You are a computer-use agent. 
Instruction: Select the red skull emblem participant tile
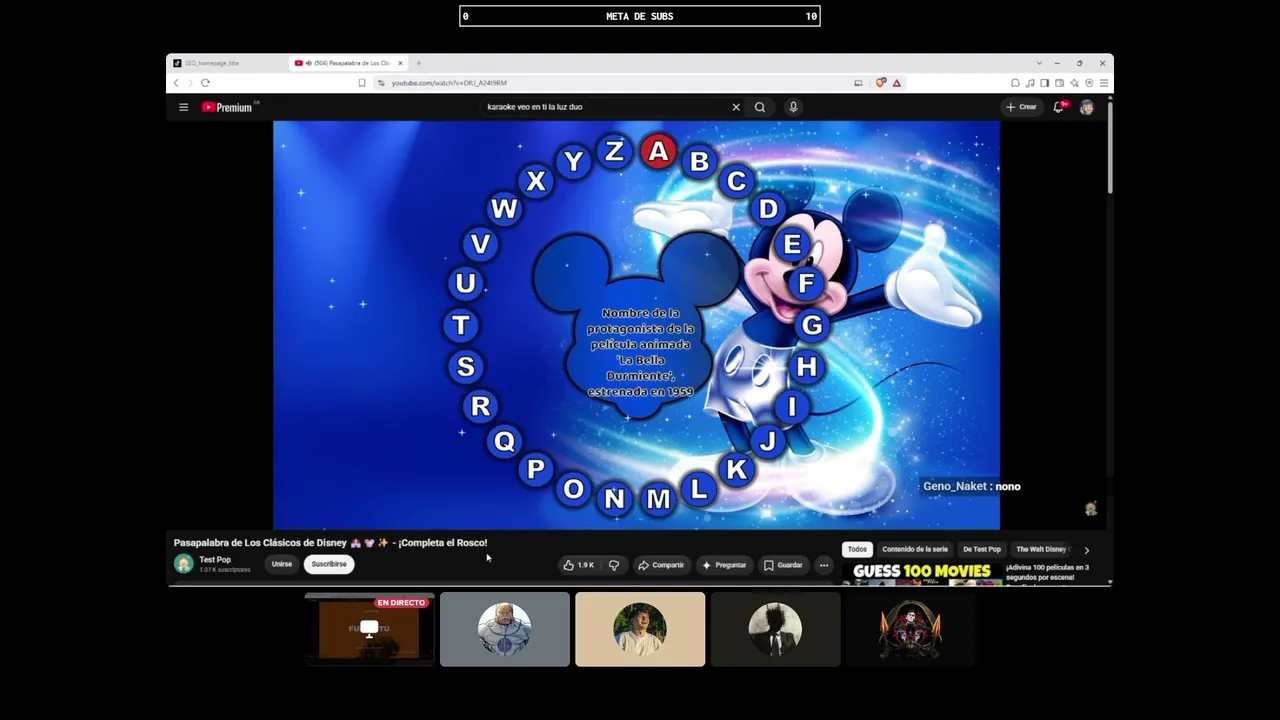coord(910,629)
